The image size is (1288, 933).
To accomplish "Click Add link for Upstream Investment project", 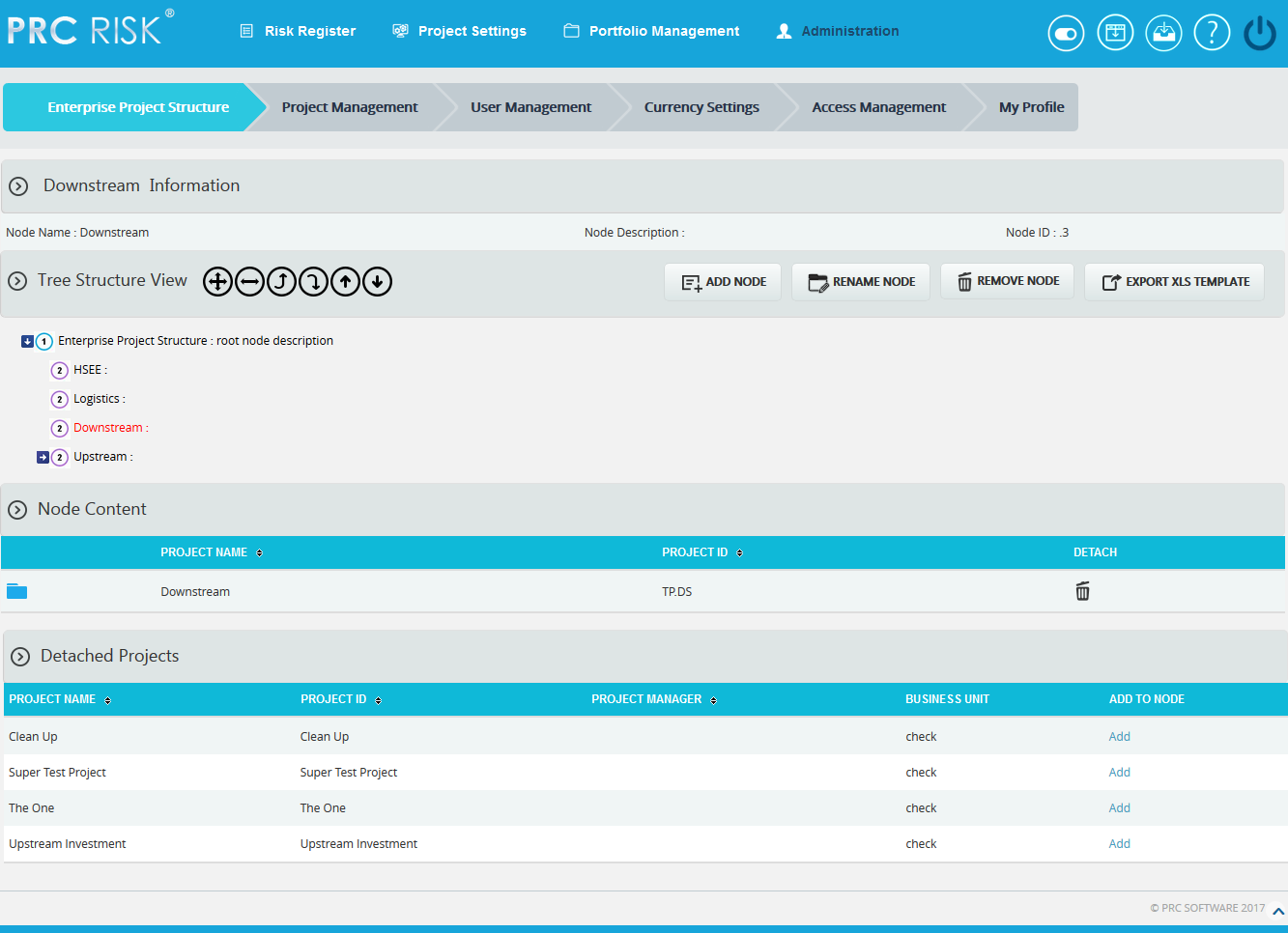I will coord(1119,843).
